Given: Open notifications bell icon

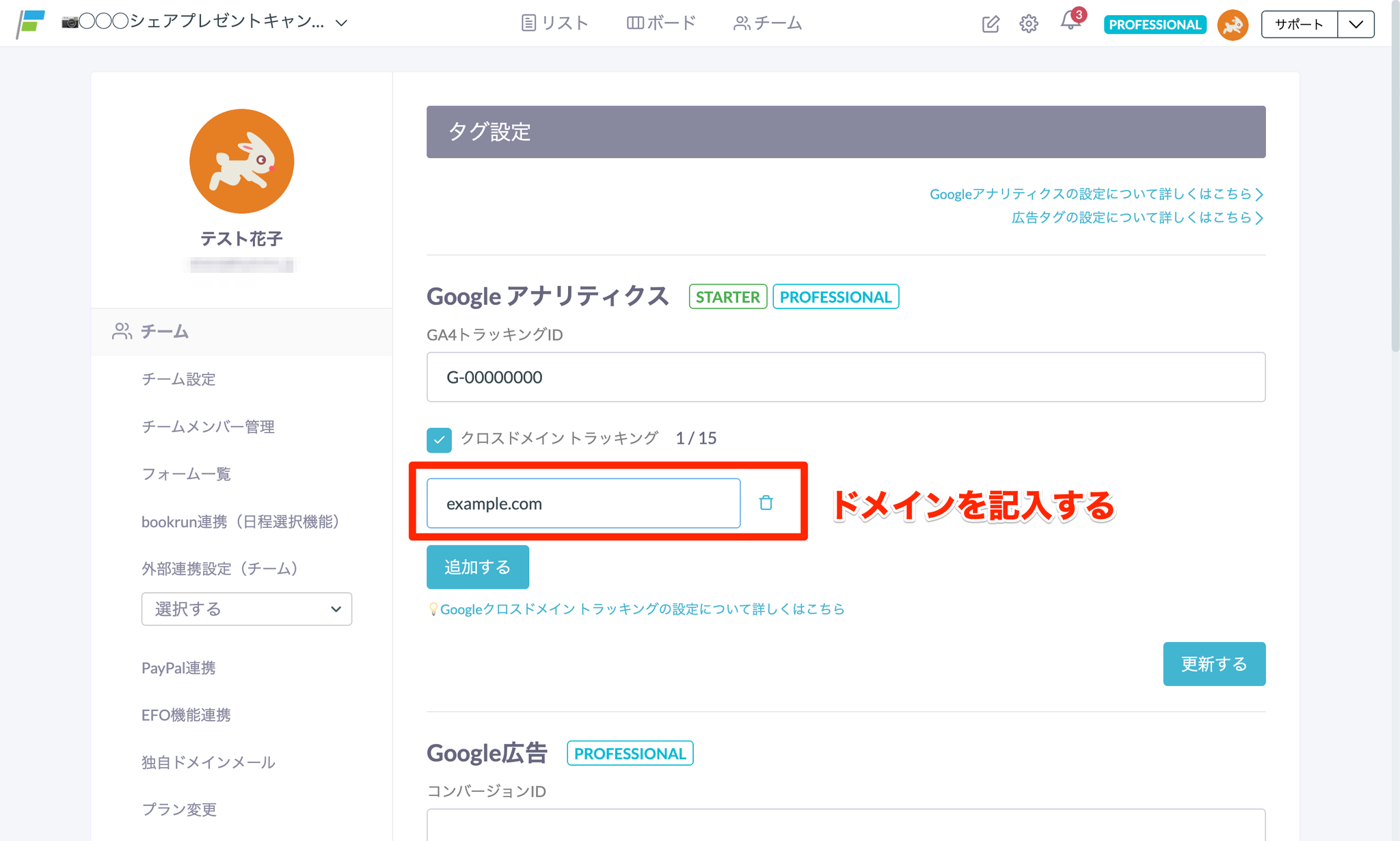Looking at the screenshot, I should point(1070,22).
